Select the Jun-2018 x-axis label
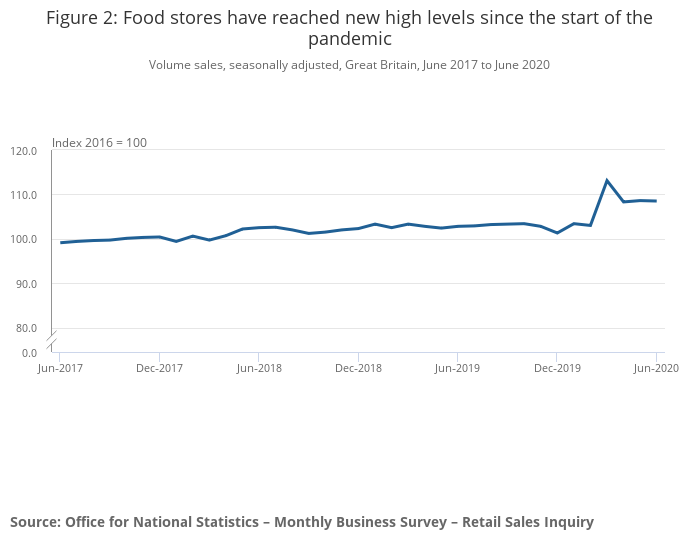 point(258,368)
